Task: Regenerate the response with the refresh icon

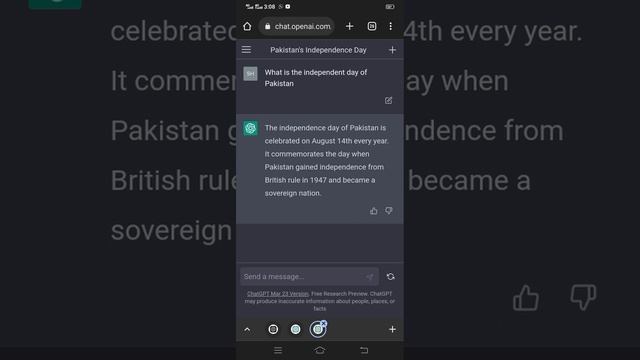Action: tap(391, 277)
